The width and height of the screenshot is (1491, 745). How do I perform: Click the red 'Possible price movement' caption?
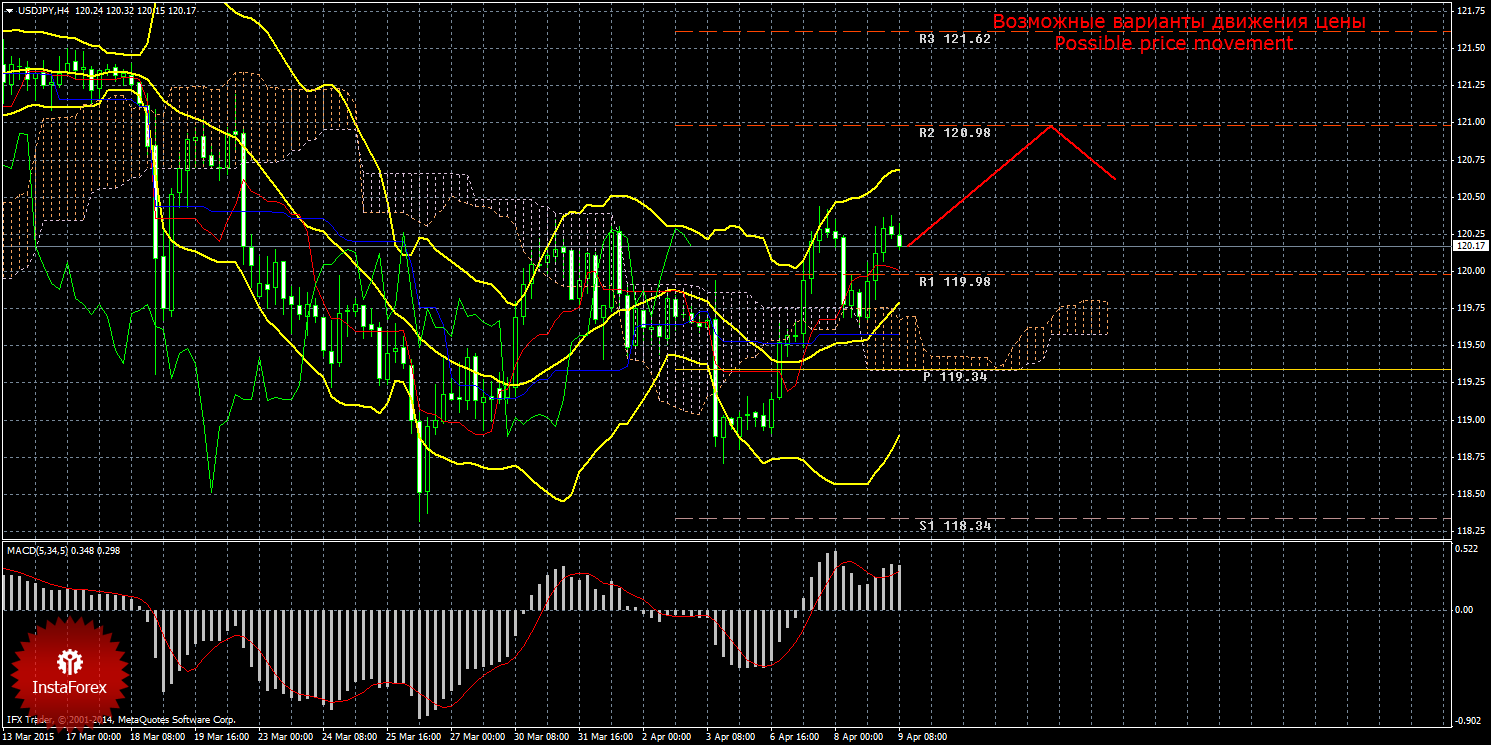click(x=1173, y=44)
